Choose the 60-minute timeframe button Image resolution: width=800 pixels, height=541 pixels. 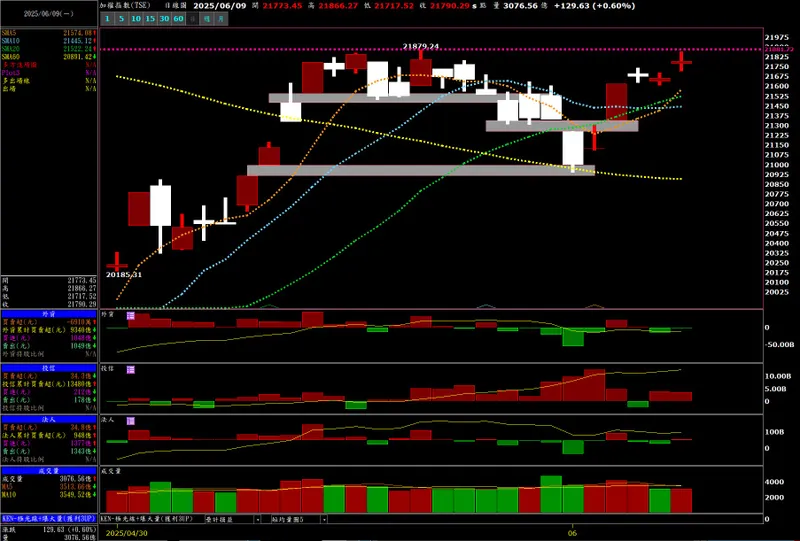[x=178, y=19]
